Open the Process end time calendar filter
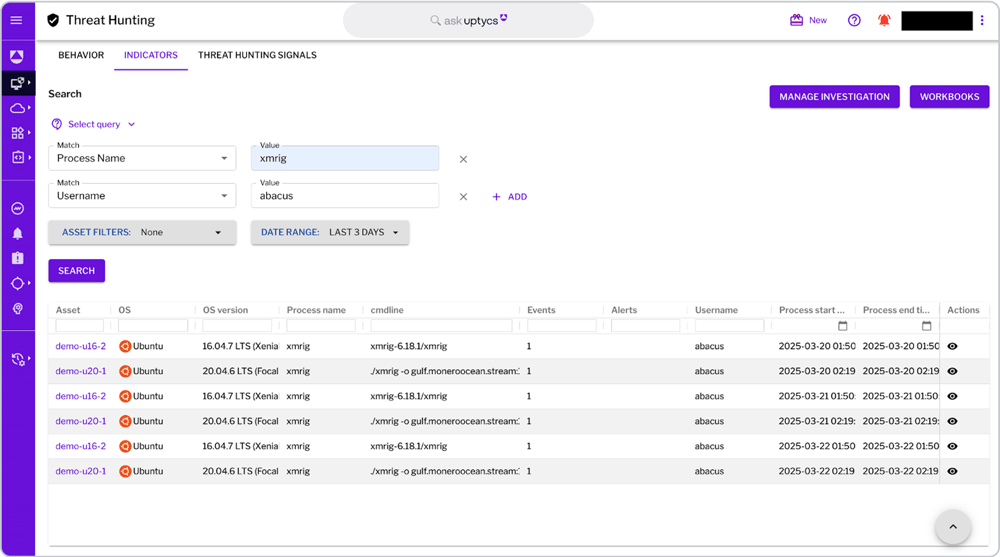This screenshot has height=557, width=1000. pos(927,326)
